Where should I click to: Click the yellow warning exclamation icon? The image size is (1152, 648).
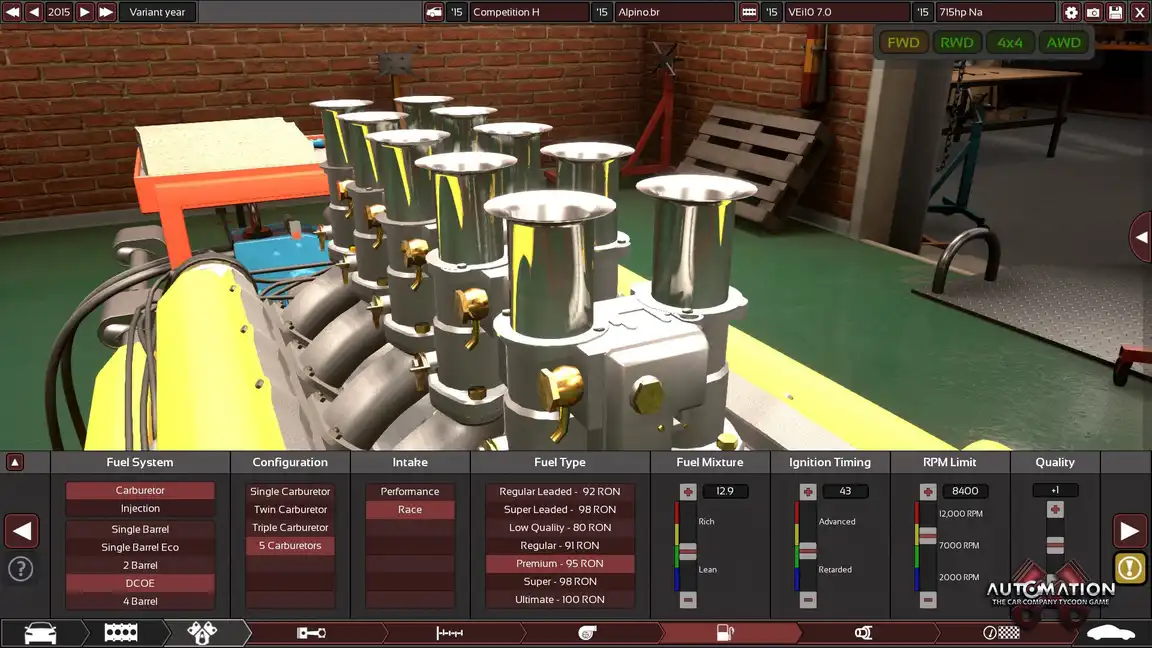click(x=1130, y=568)
